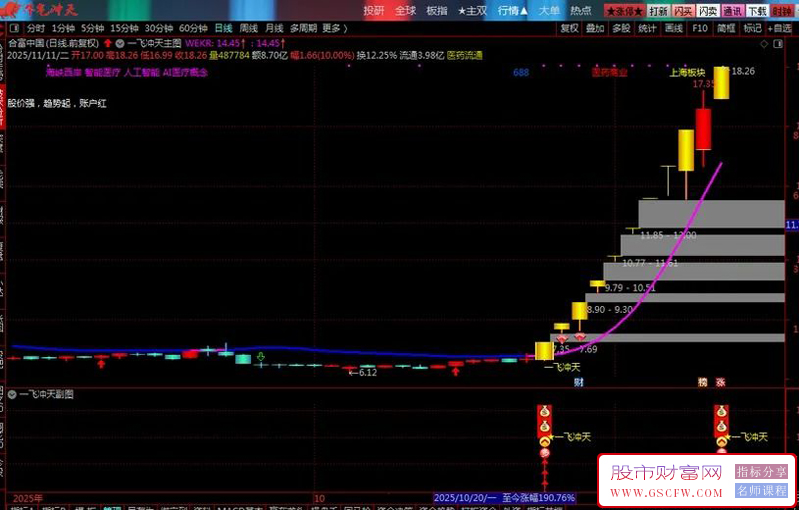The image size is (799, 510).
Task: Toggle the left sidebar panel icon beside 分时
Action: (x=14, y=28)
